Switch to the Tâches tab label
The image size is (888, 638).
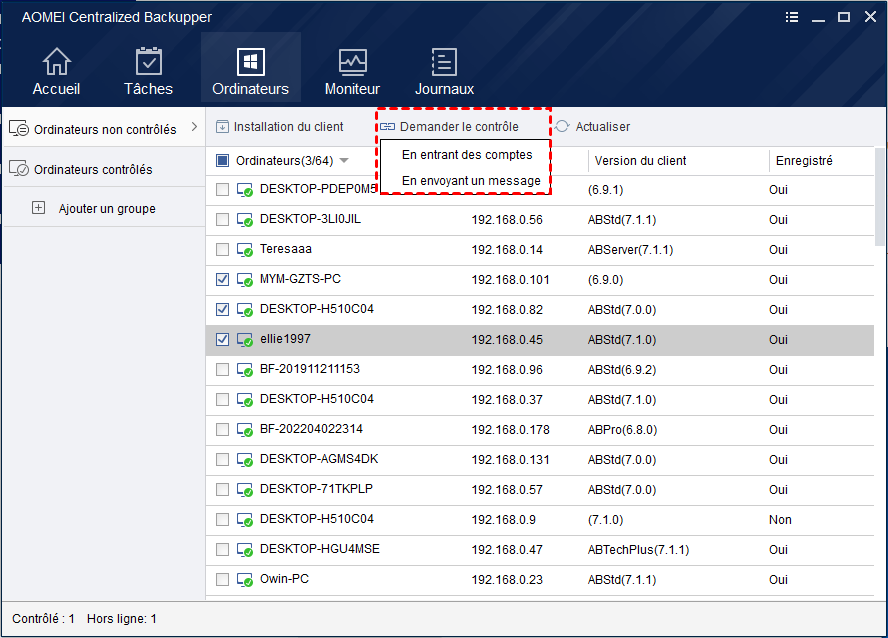point(148,89)
